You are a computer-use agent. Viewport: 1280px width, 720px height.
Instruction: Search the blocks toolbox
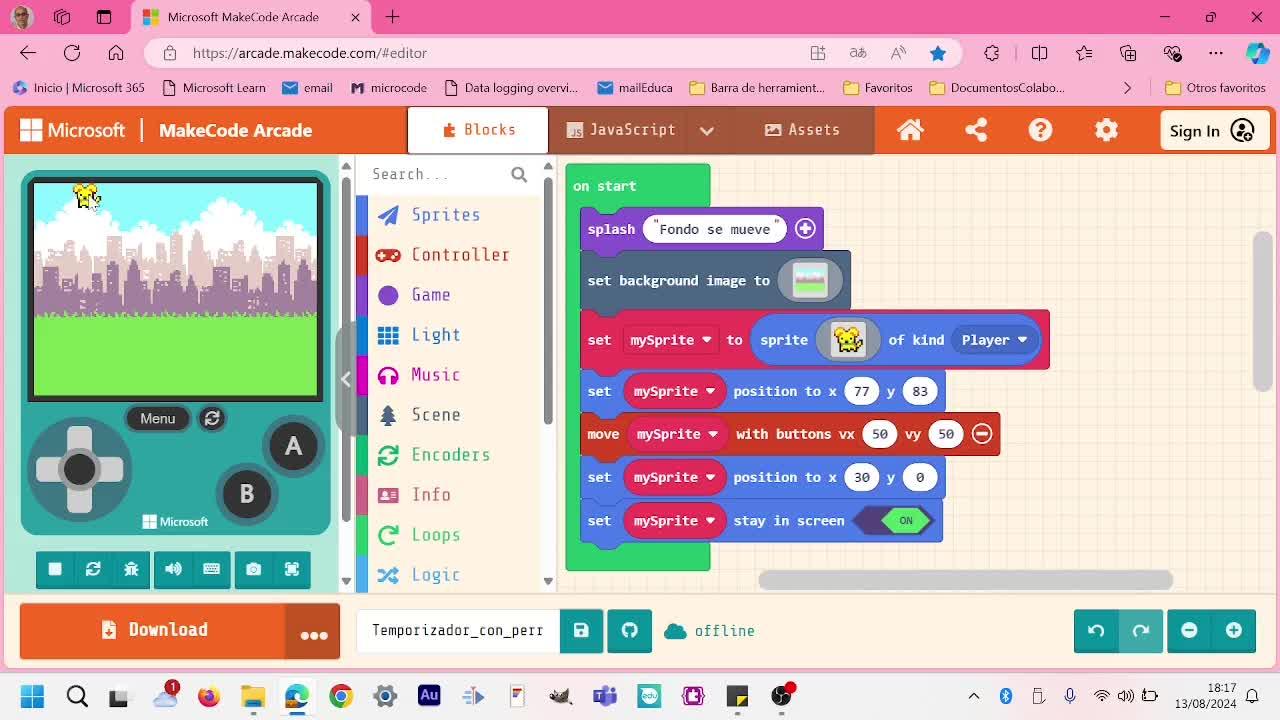(449, 174)
